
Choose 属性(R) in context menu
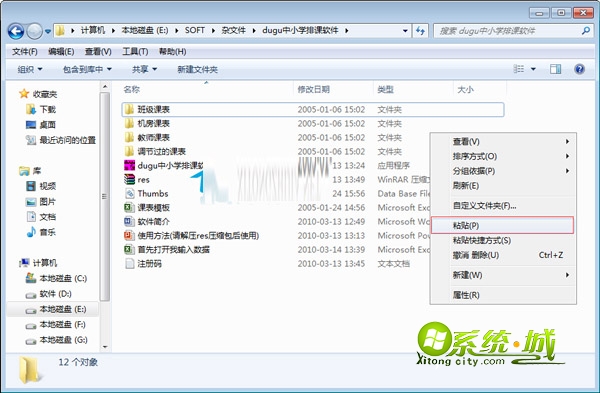tap(503, 295)
